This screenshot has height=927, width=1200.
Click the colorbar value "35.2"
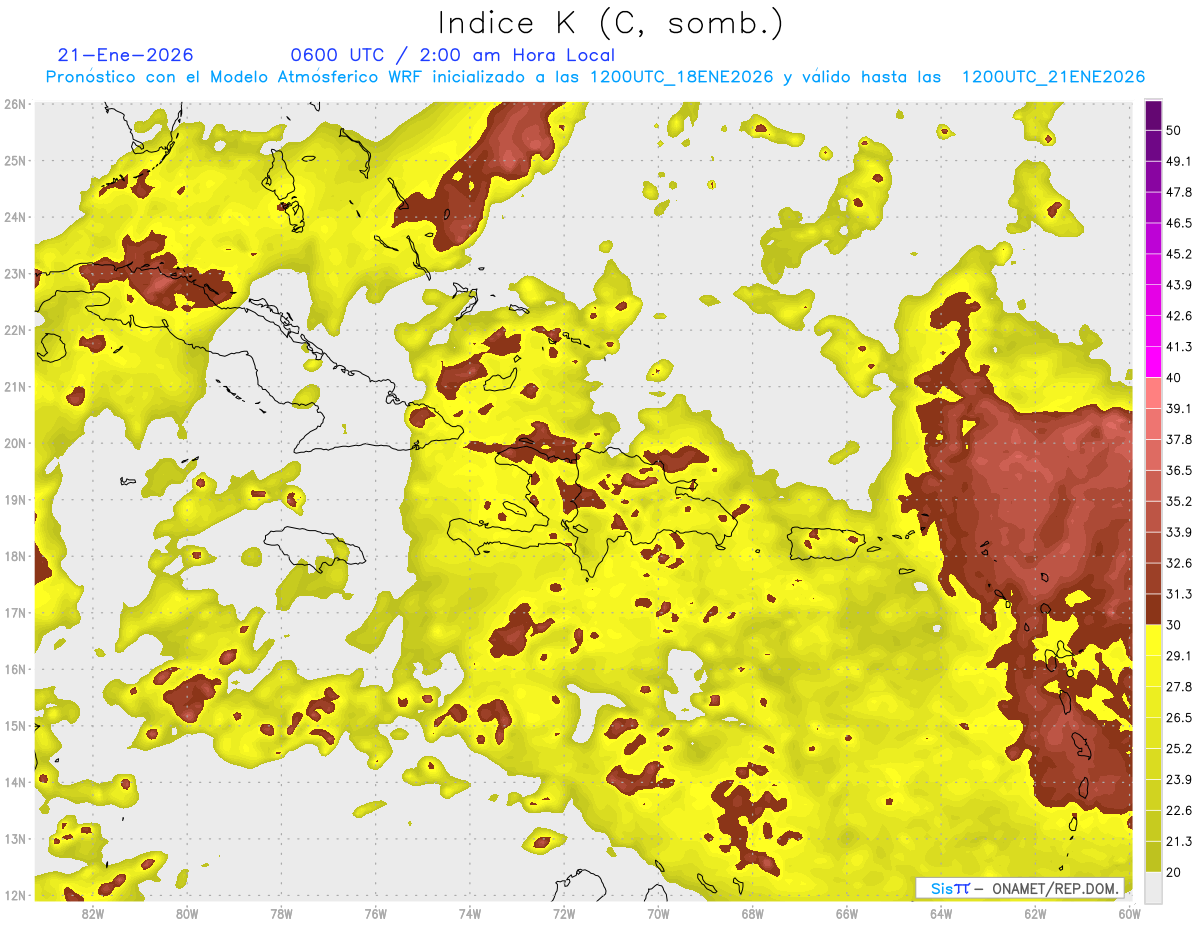click(1179, 501)
